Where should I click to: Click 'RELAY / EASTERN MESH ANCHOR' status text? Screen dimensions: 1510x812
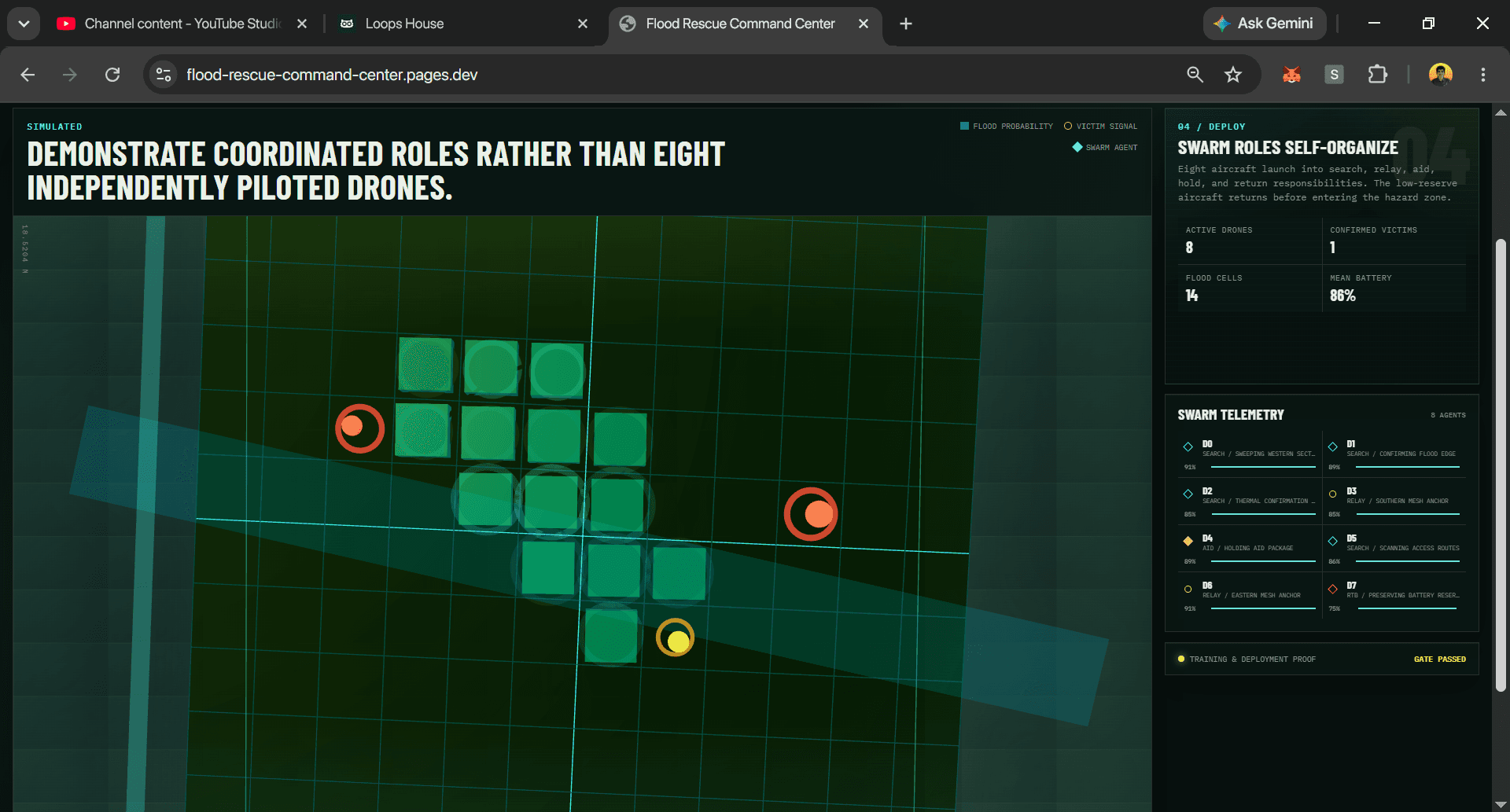[x=1251, y=595]
